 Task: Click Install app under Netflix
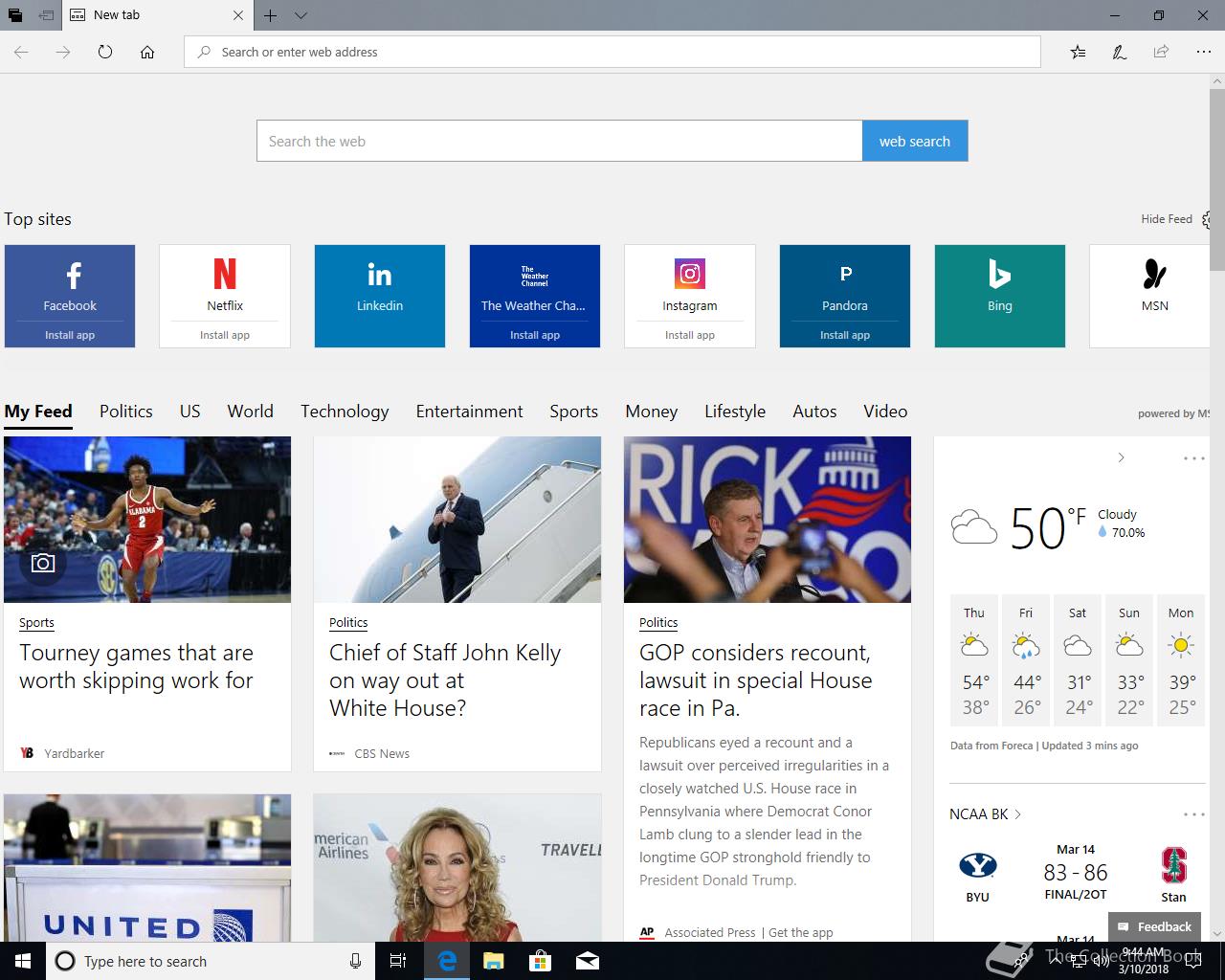[x=225, y=335]
